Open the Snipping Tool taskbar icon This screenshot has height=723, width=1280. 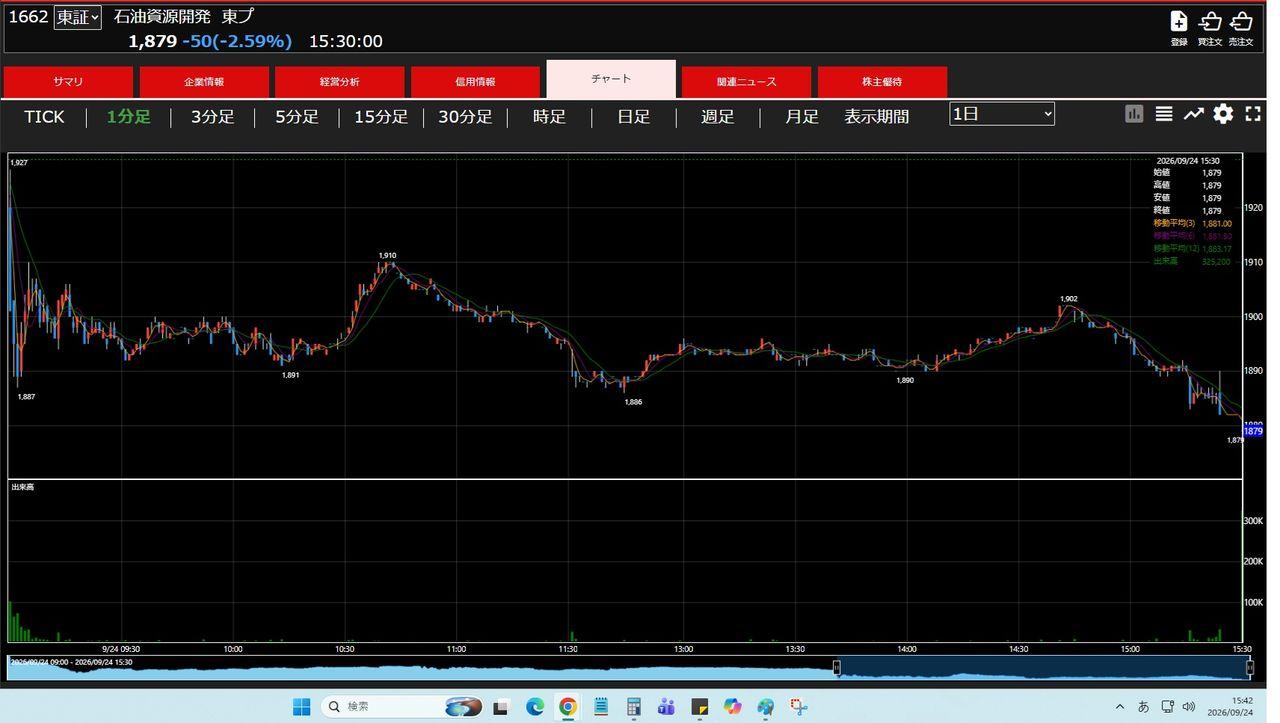[798, 707]
